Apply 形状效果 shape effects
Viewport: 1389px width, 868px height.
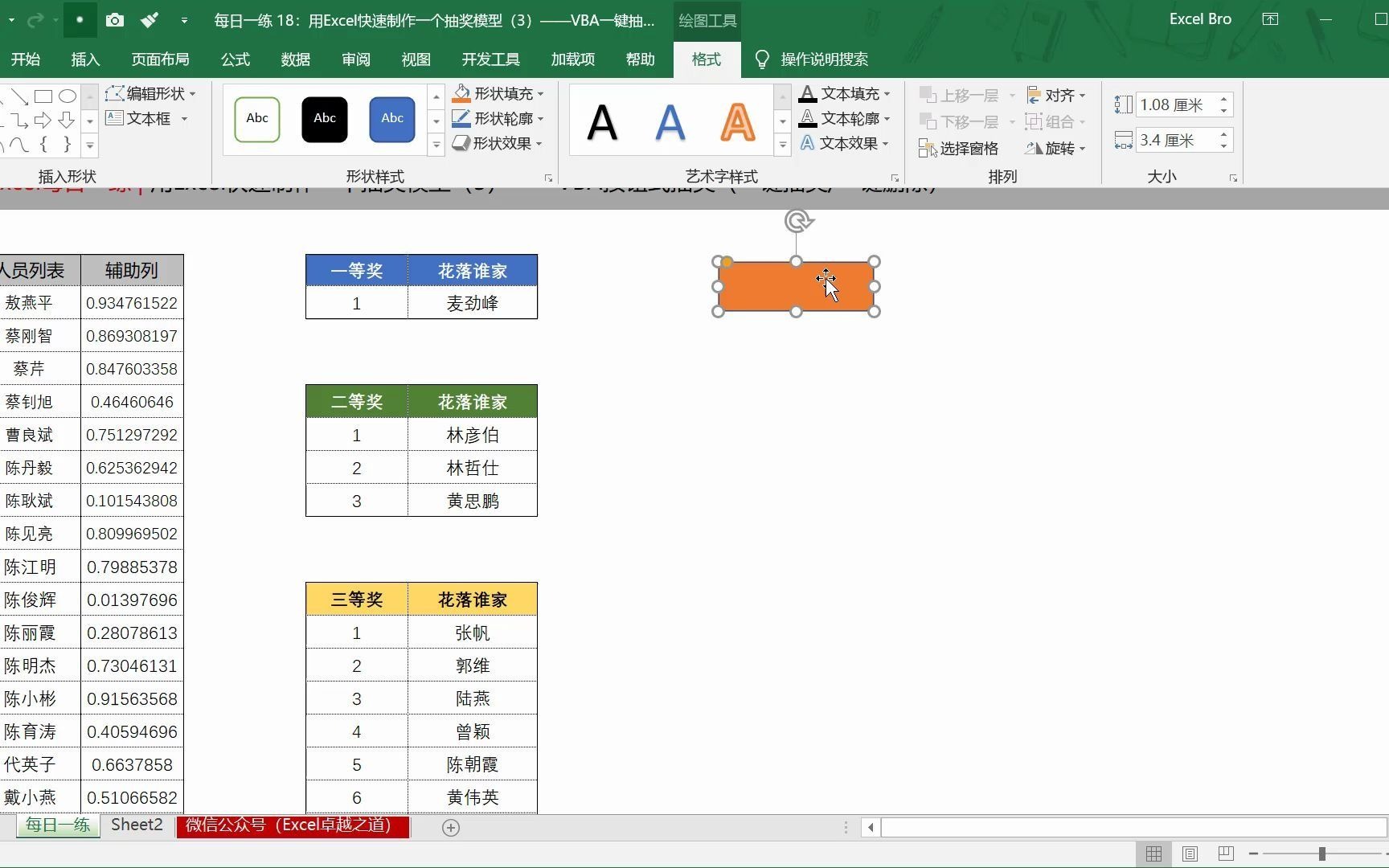(x=498, y=143)
